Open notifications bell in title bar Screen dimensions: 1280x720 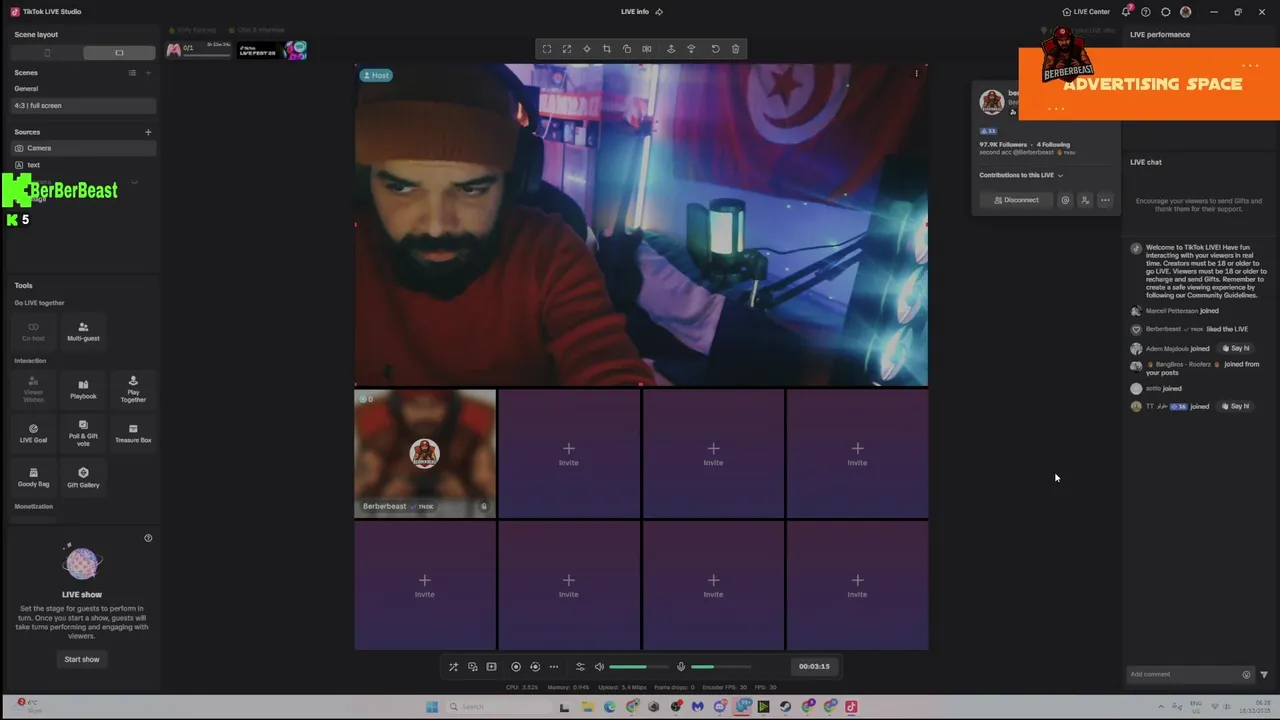(x=1125, y=12)
